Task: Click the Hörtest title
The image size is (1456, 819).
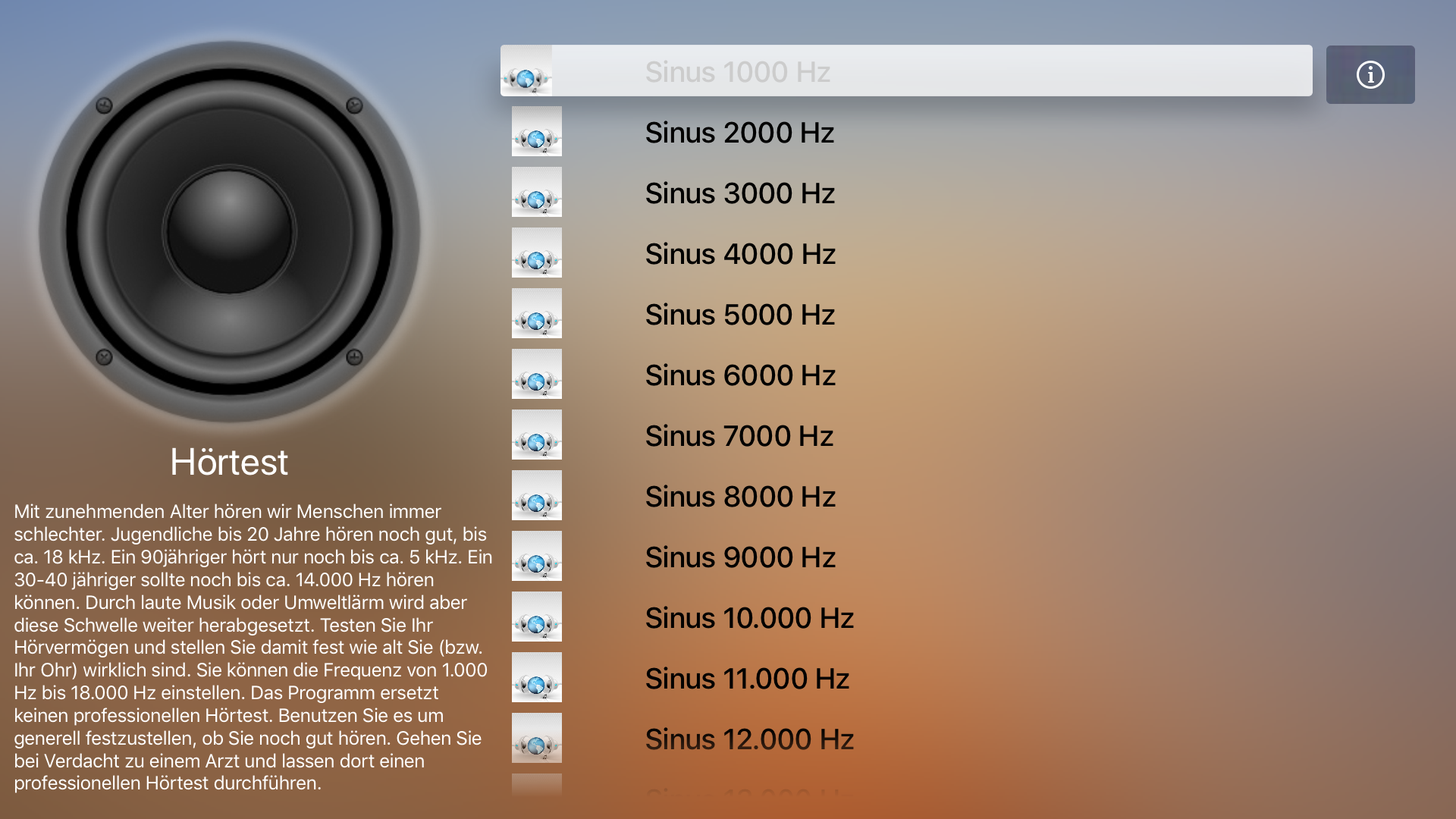Action: (229, 462)
